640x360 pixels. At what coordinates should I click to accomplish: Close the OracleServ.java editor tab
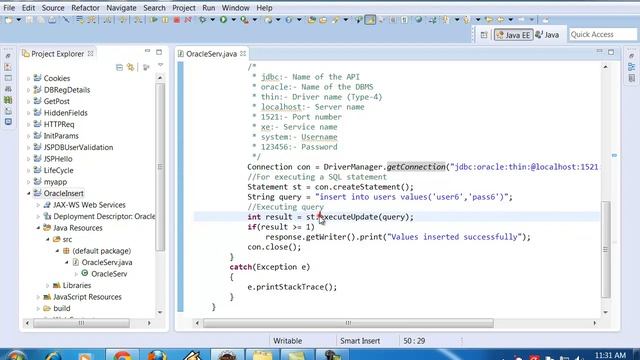243,53
